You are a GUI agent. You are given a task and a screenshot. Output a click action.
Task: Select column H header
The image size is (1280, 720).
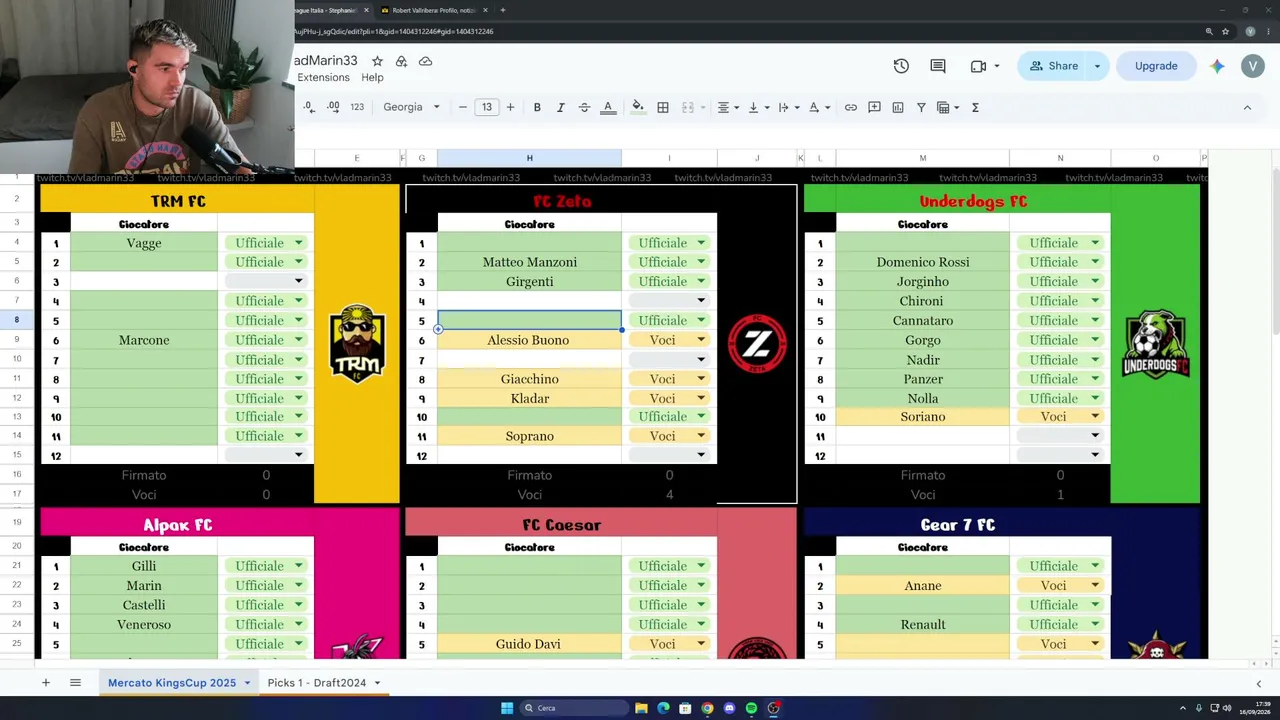529,158
